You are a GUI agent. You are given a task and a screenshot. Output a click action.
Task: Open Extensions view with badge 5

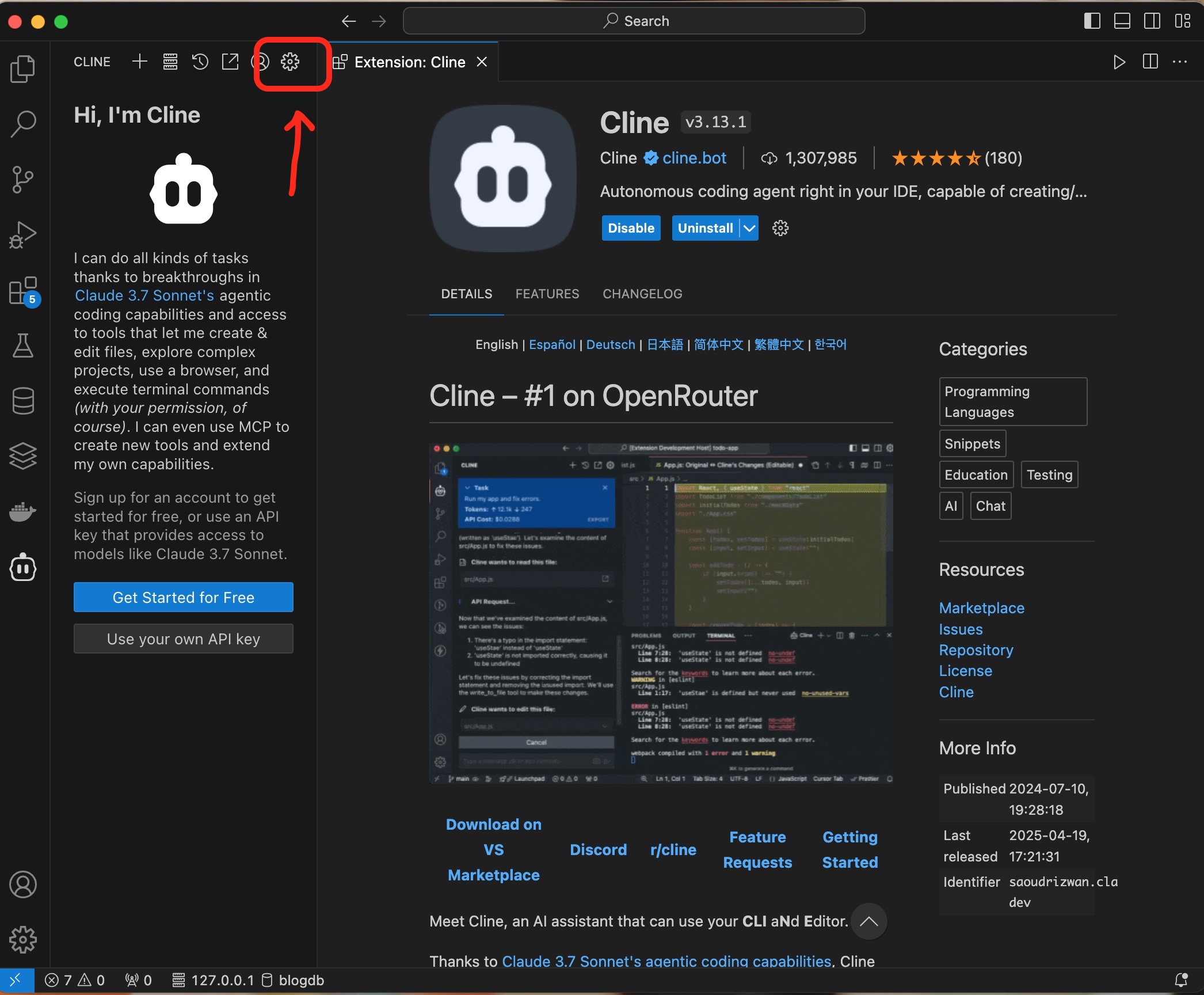point(24,291)
